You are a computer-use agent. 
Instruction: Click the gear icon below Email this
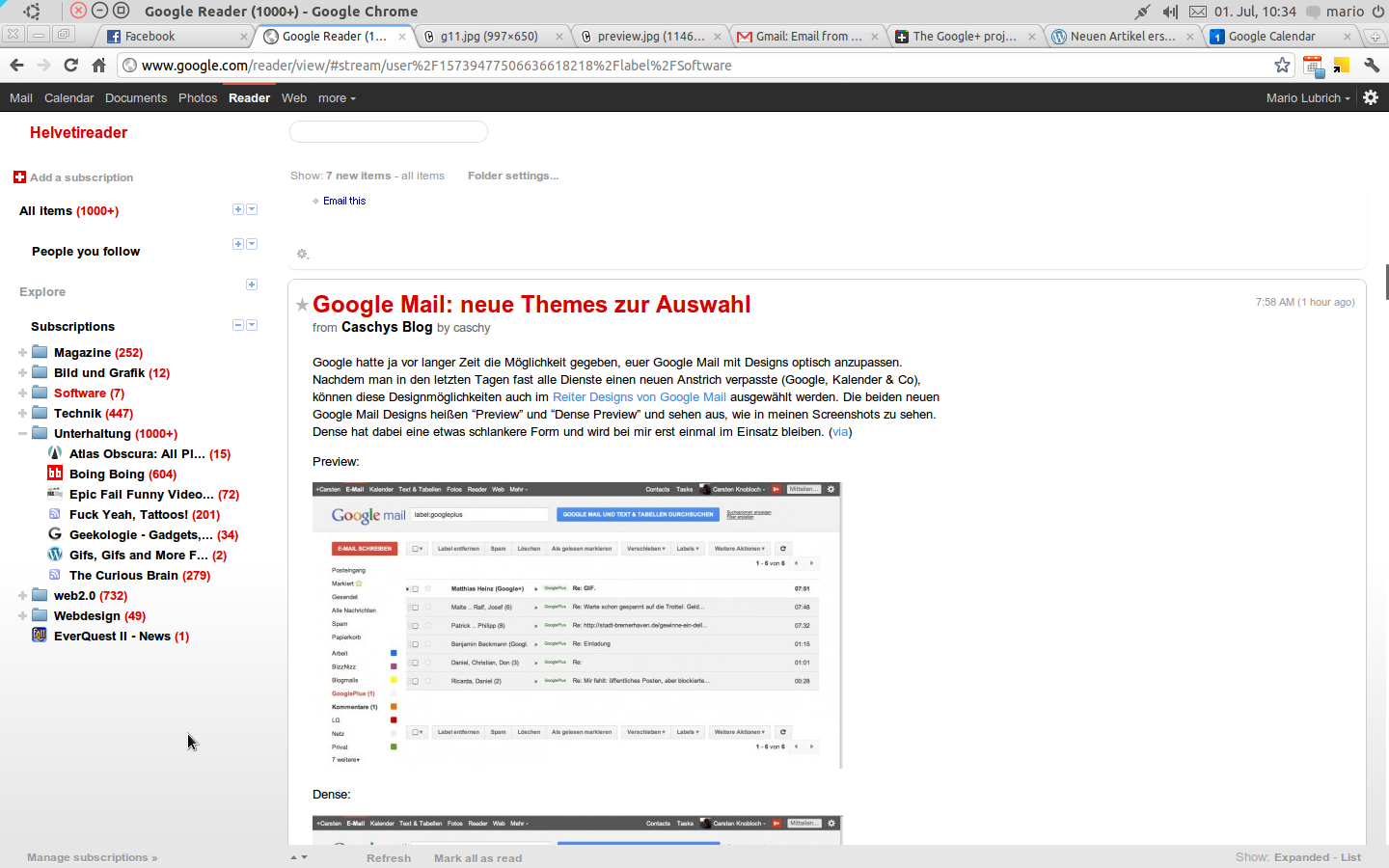coord(302,254)
